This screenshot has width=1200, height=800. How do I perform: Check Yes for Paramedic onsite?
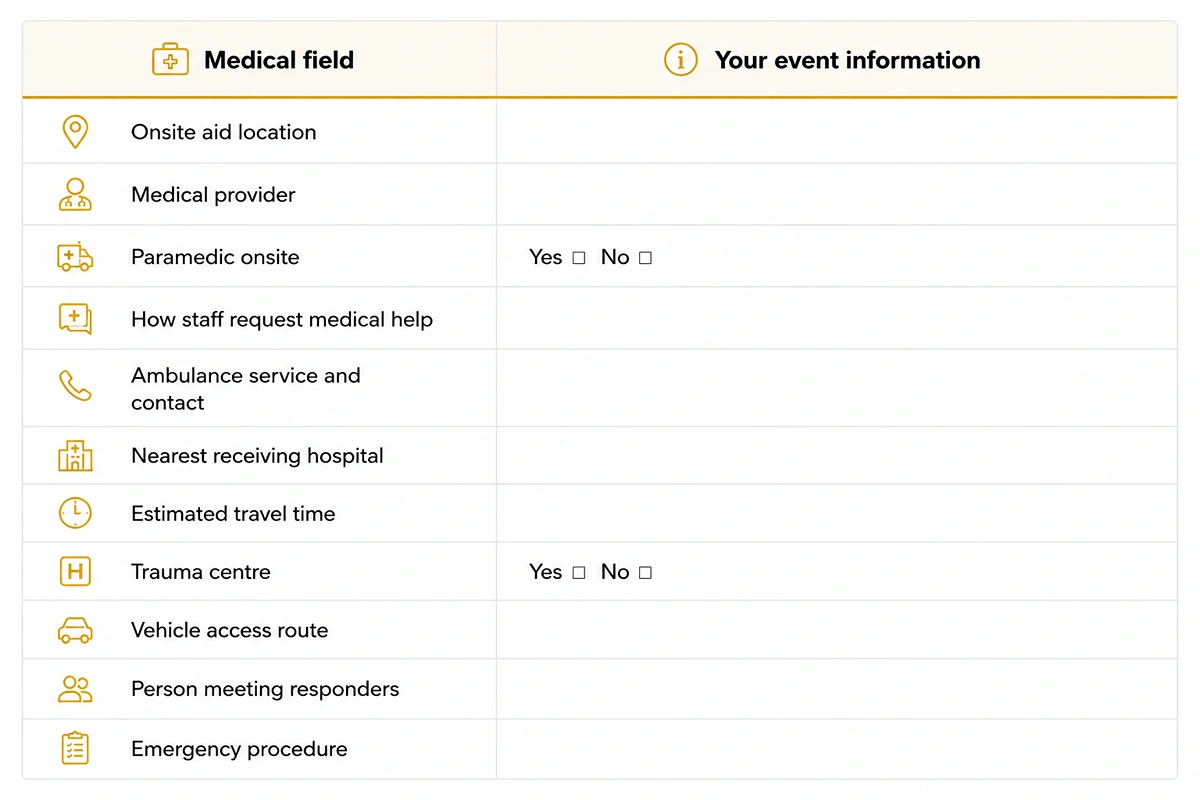coord(579,258)
